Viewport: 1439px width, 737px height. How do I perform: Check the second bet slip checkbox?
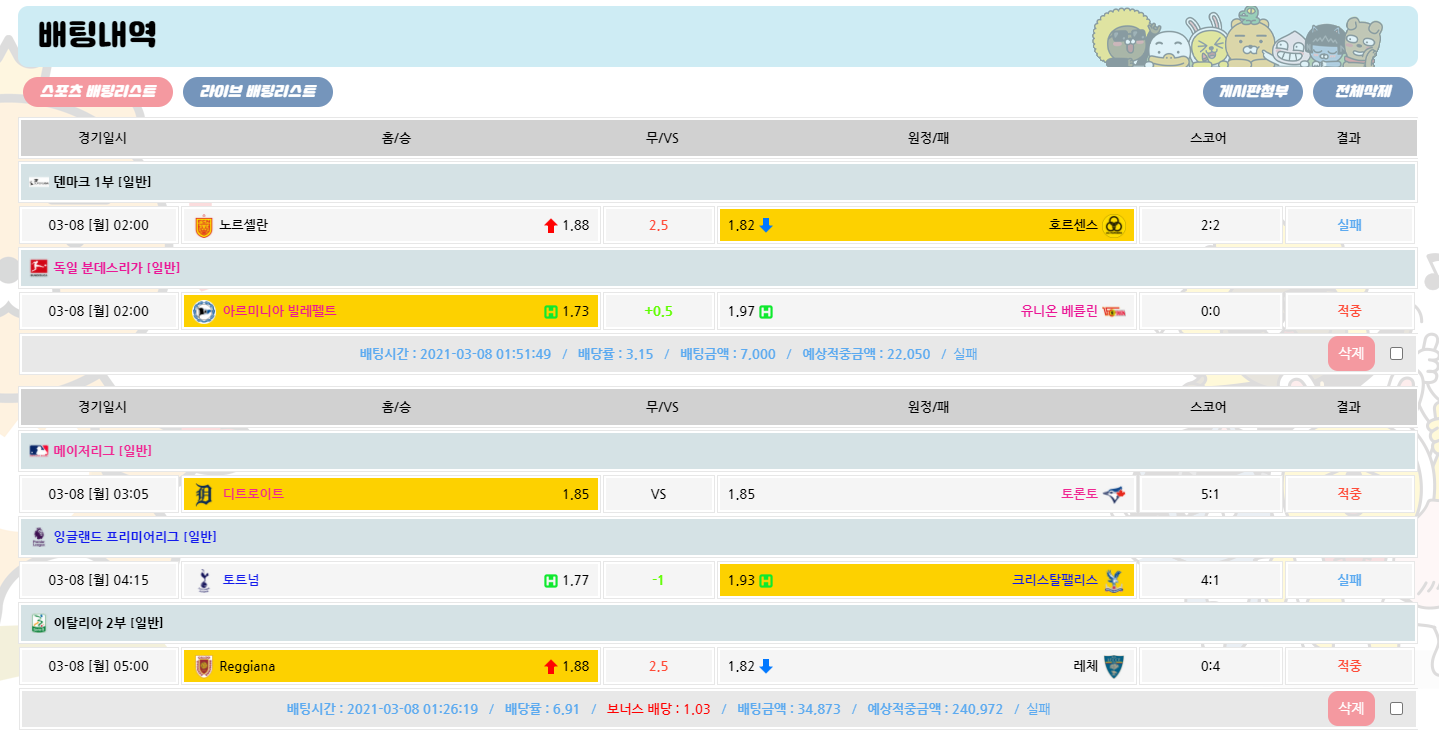1396,709
